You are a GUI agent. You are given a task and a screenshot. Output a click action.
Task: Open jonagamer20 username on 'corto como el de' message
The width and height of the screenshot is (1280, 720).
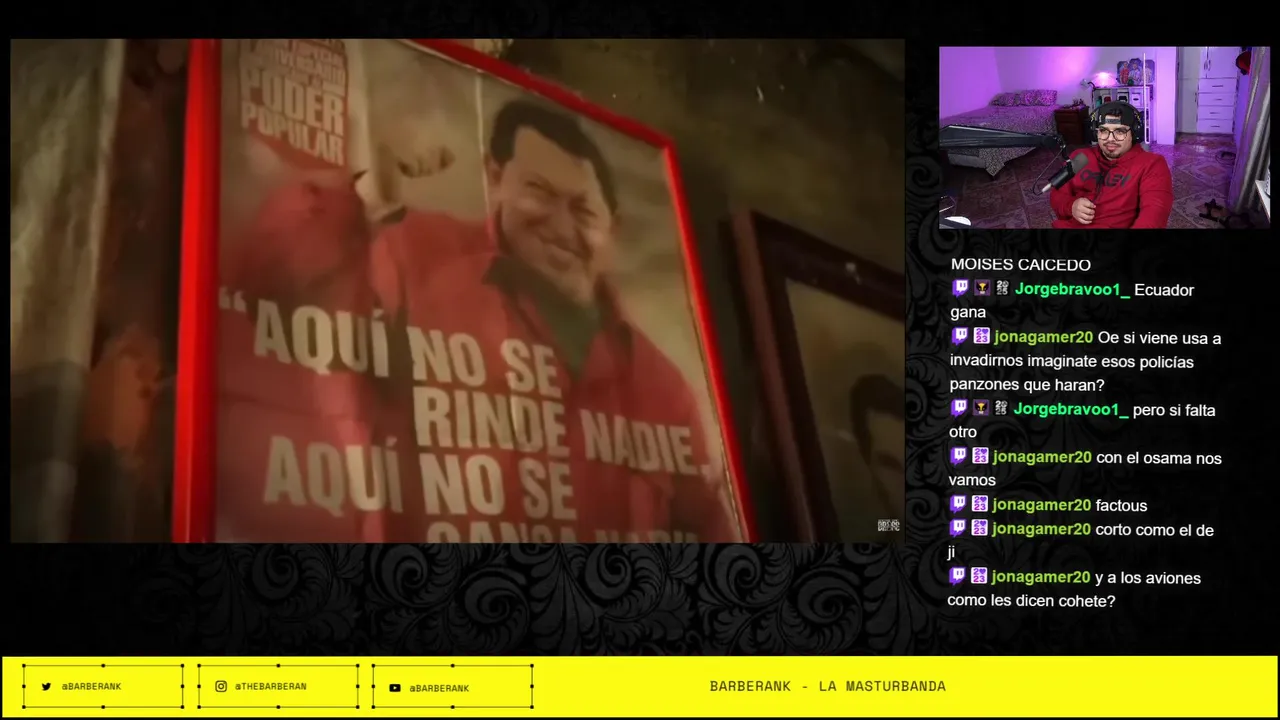[x=1042, y=530]
